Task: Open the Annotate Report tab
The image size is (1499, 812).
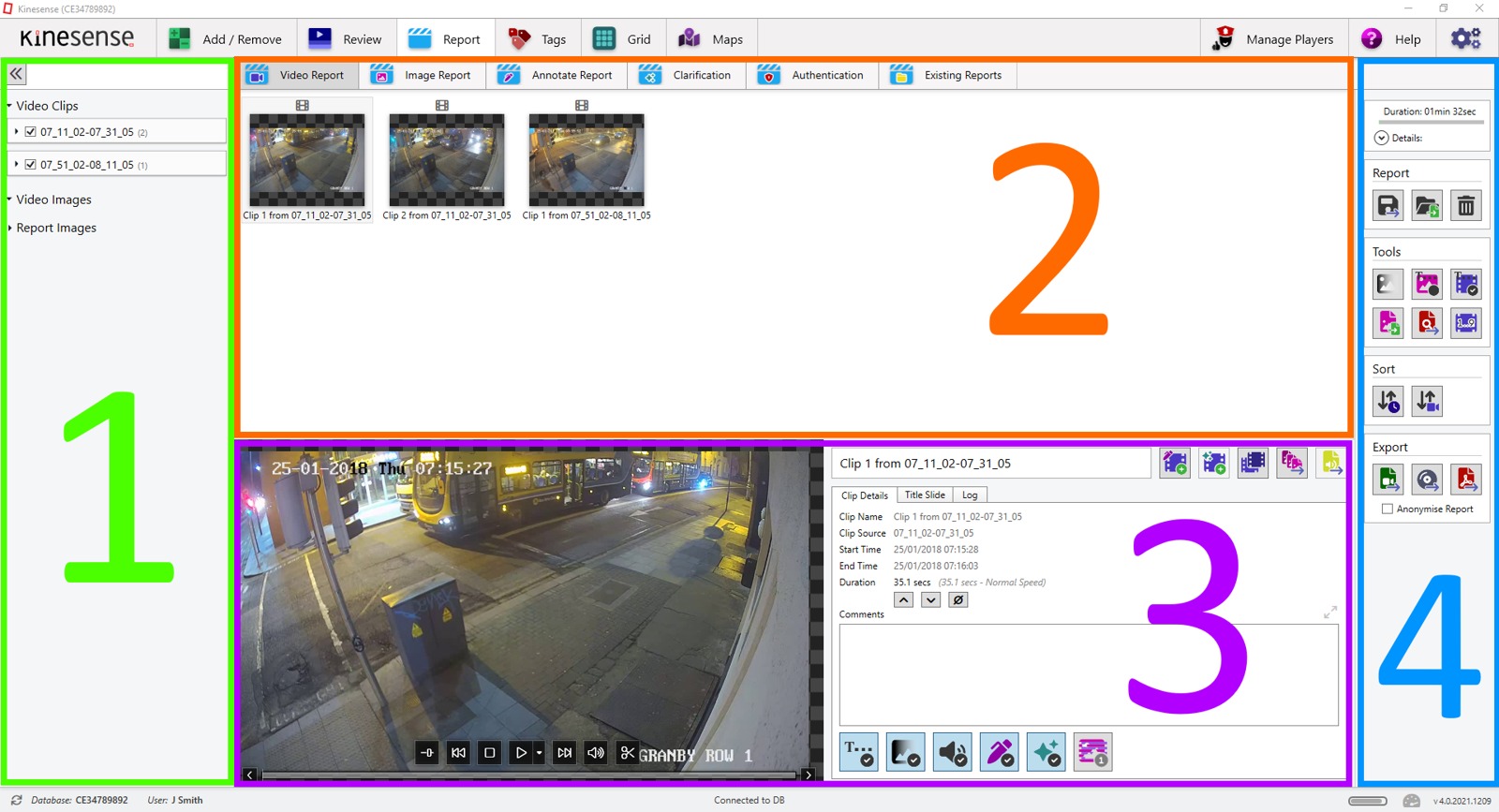Action: [556, 75]
